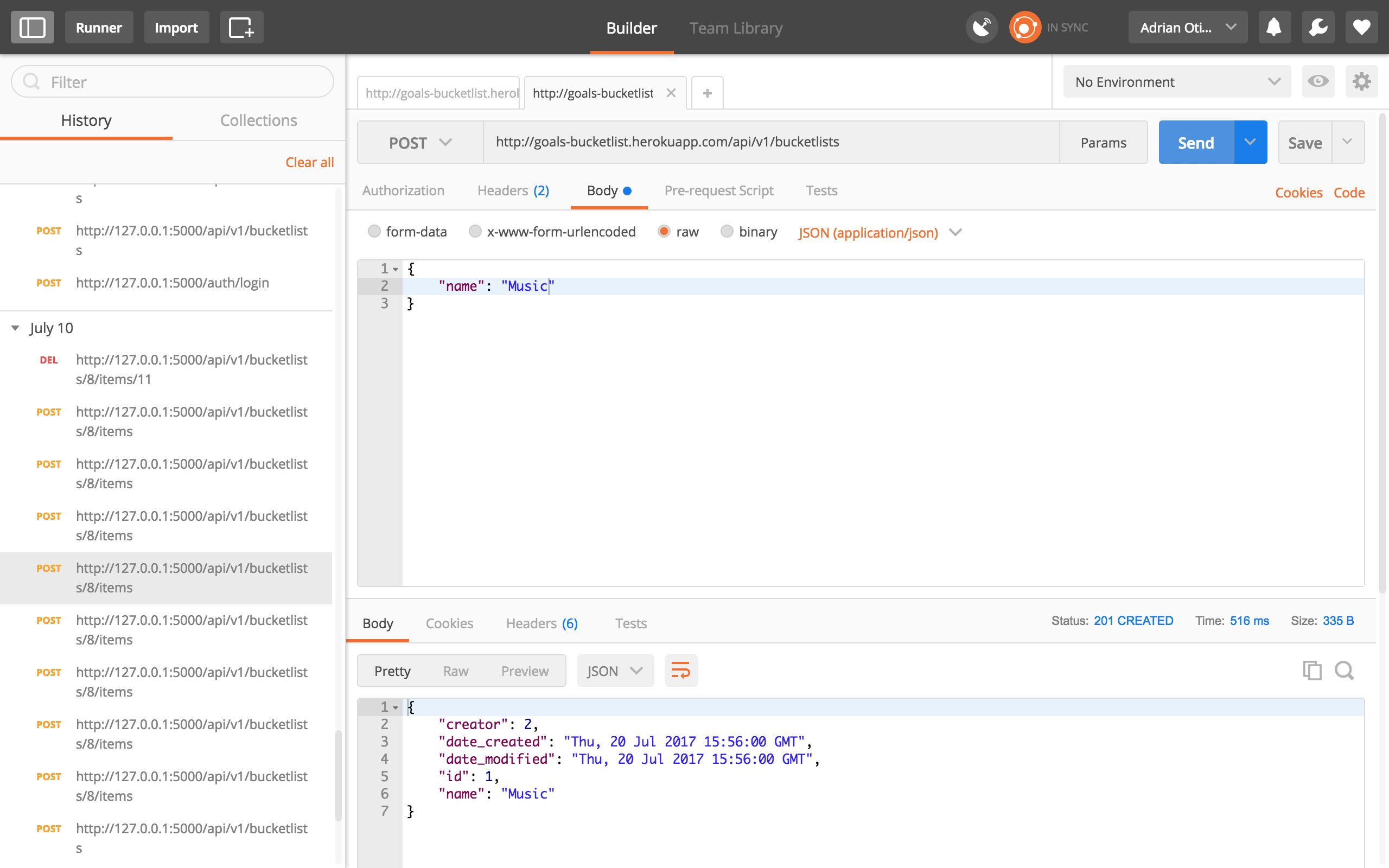The width and height of the screenshot is (1389, 868).
Task: Click the Filter history input field
Action: pos(172,81)
